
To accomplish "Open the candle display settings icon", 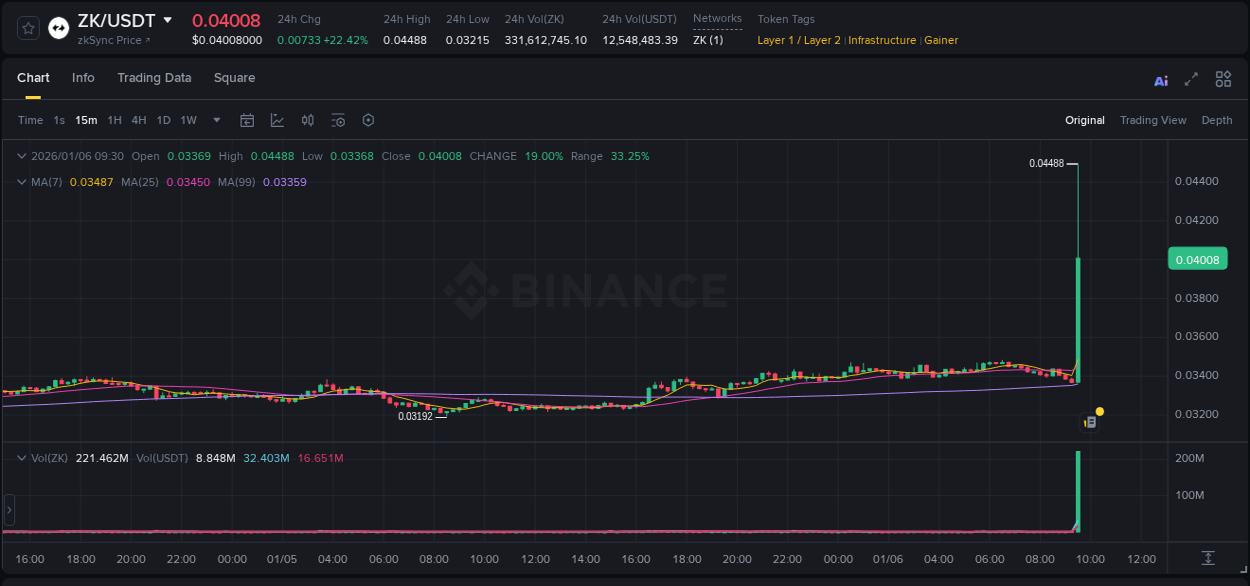I will pyautogui.click(x=308, y=120).
